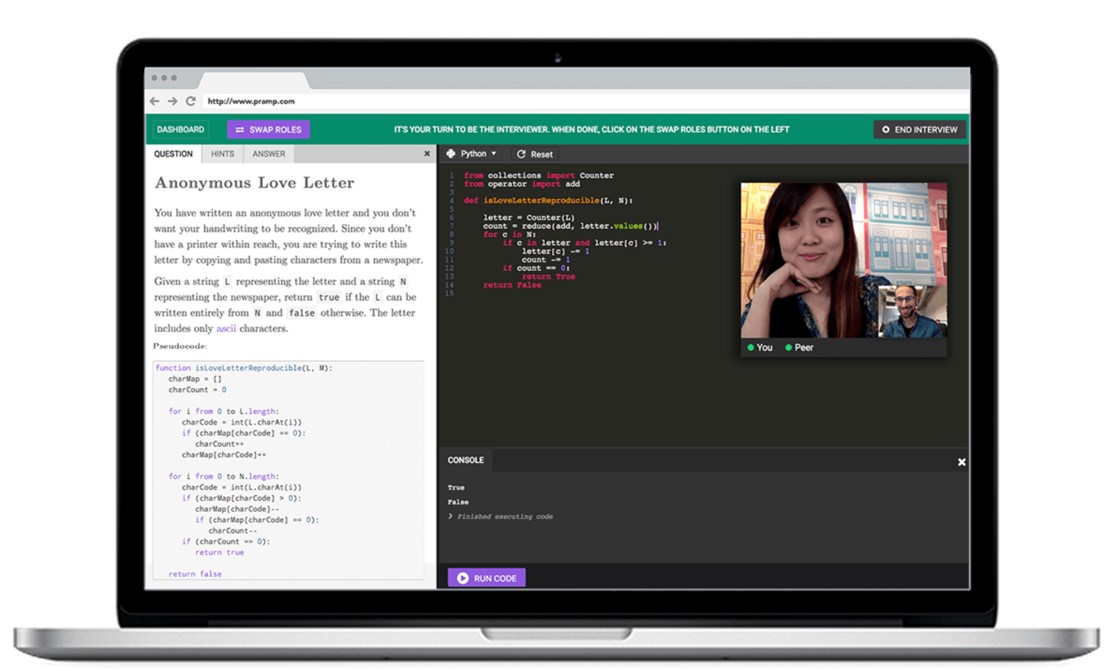
Task: Click the 'False' console output line
Action: 458,502
